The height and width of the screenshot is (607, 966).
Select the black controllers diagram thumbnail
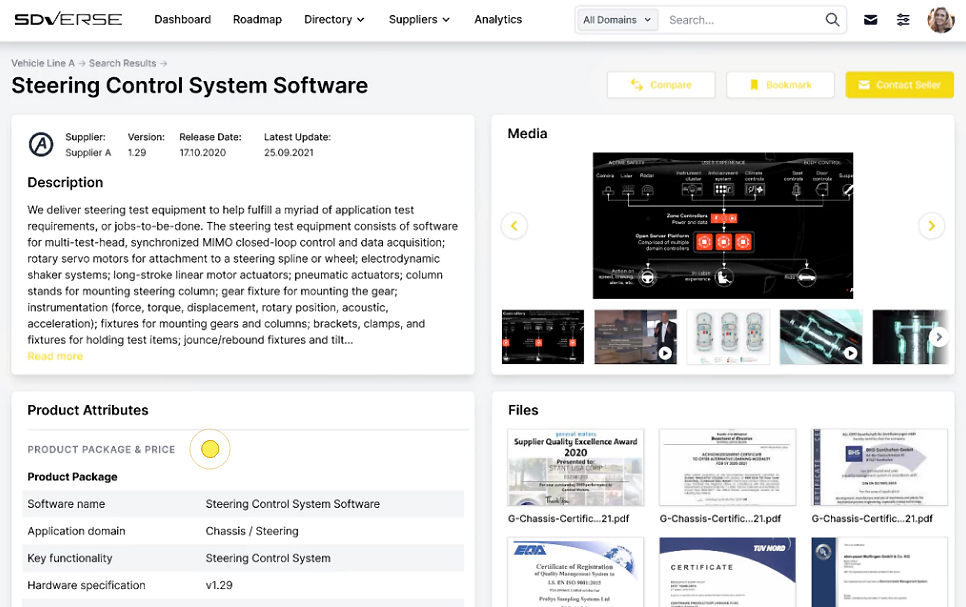point(543,336)
